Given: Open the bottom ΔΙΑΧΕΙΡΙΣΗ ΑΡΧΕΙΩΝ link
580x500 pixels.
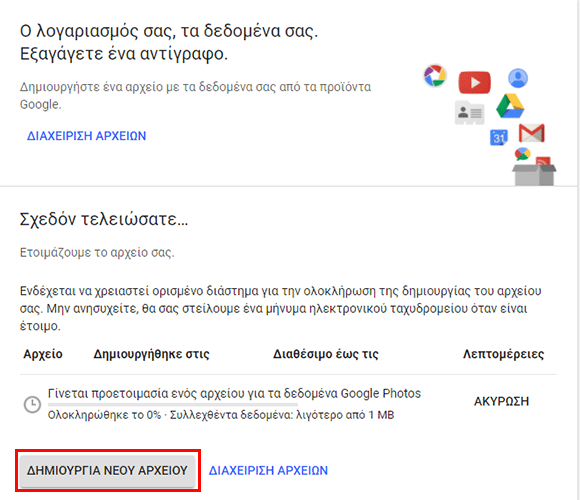Looking at the screenshot, I should point(268,470).
